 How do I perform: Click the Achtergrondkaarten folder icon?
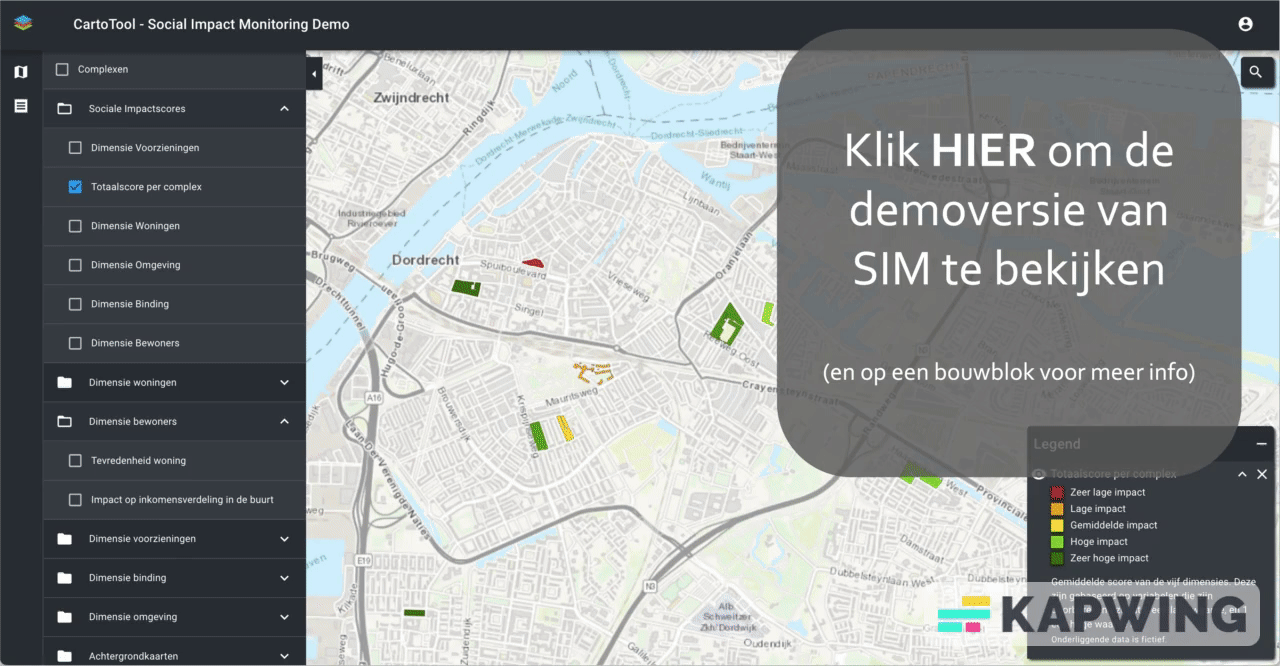[x=65, y=656]
